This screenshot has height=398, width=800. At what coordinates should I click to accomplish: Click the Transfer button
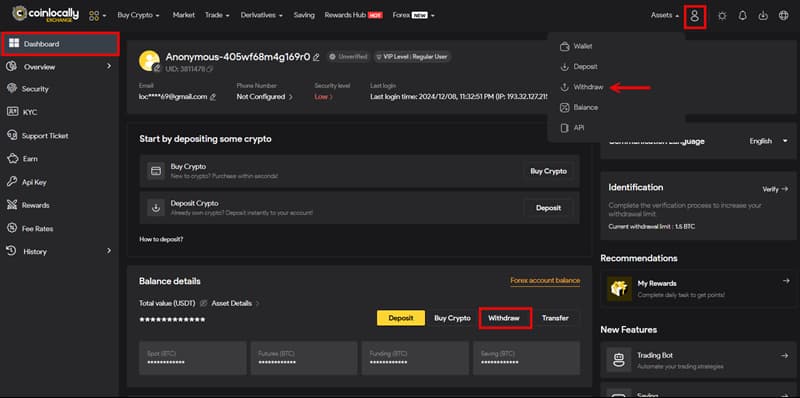(x=555, y=318)
